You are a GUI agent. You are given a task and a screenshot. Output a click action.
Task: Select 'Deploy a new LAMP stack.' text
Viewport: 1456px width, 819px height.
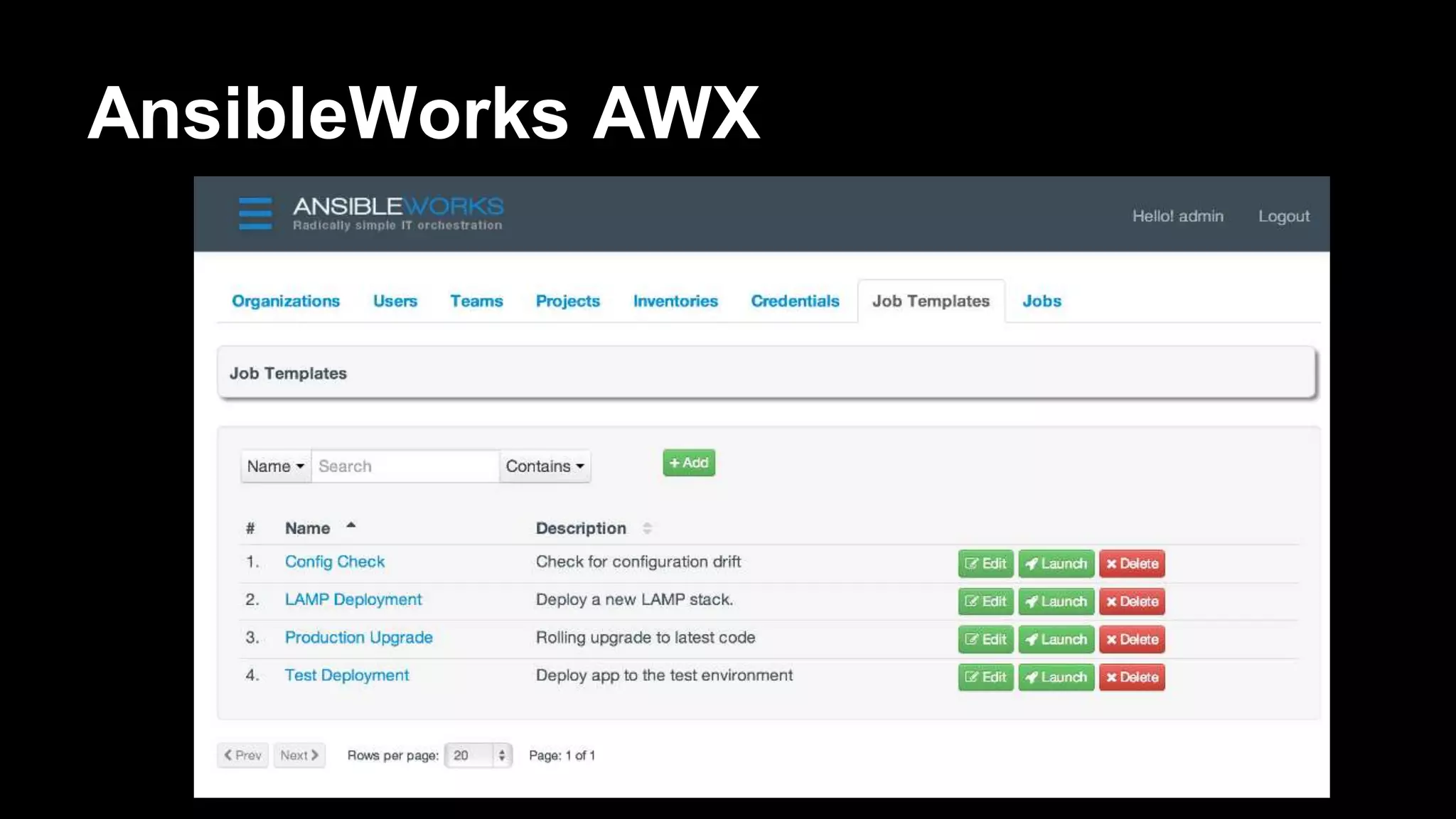point(634,599)
